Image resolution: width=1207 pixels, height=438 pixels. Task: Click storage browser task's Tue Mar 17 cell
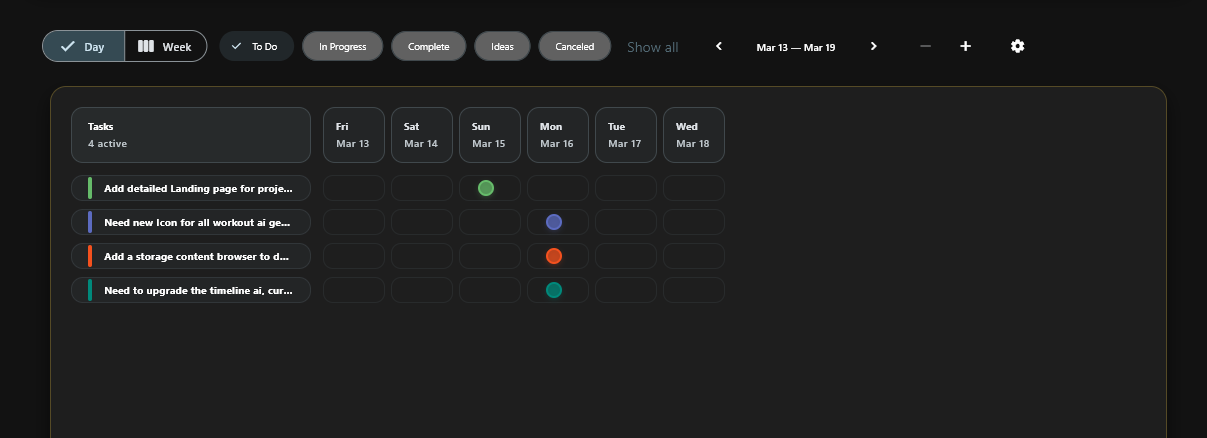point(626,256)
